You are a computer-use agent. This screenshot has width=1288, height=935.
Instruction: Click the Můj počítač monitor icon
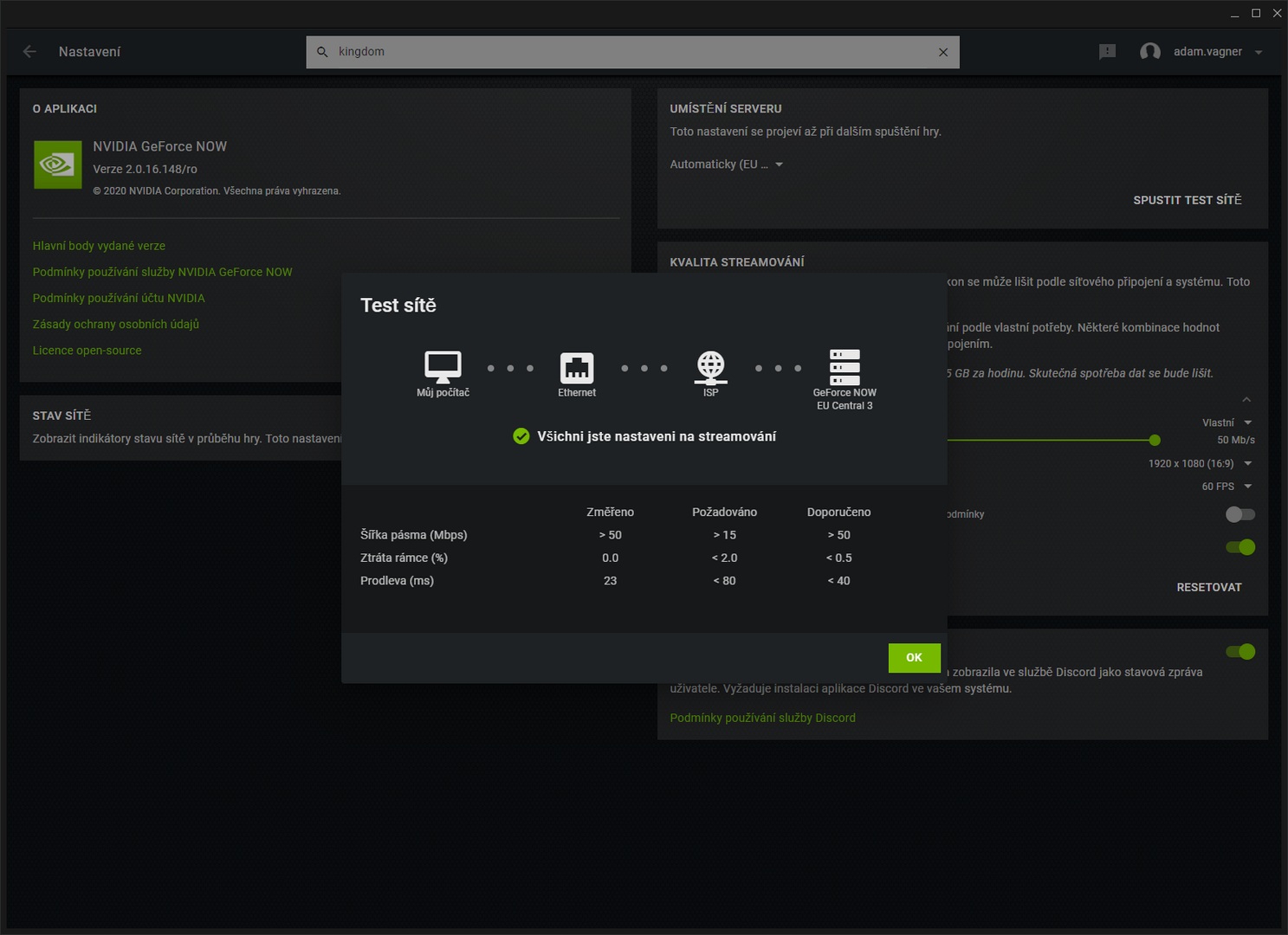pos(443,367)
